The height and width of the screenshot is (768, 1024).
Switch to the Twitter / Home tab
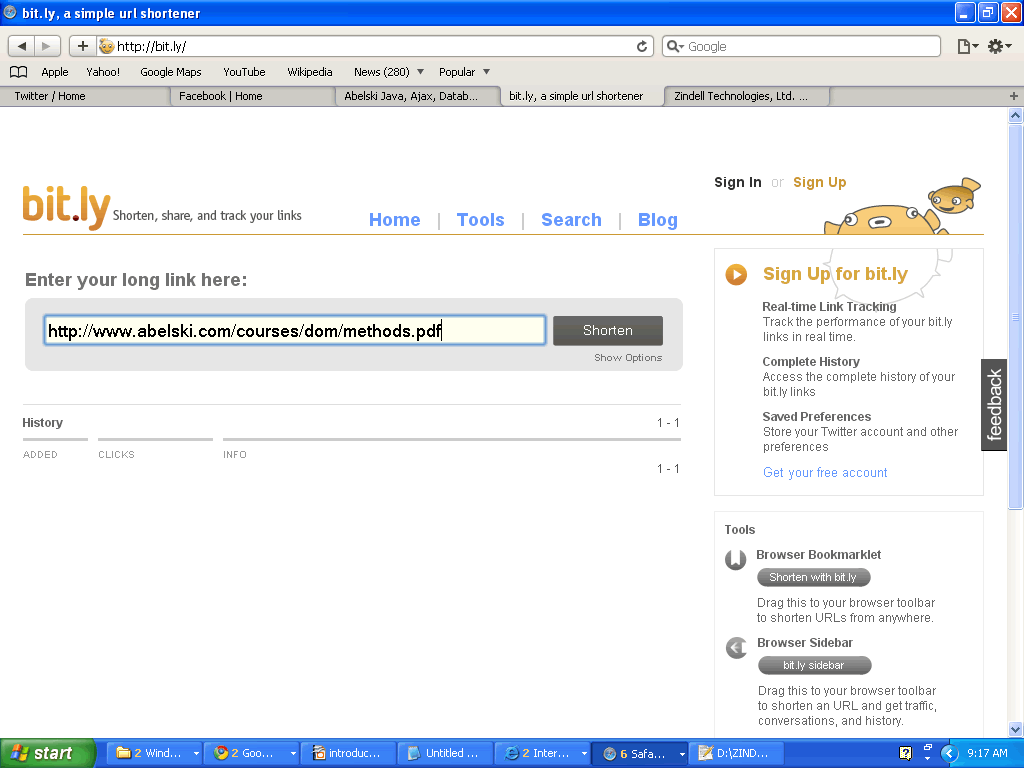pos(85,96)
